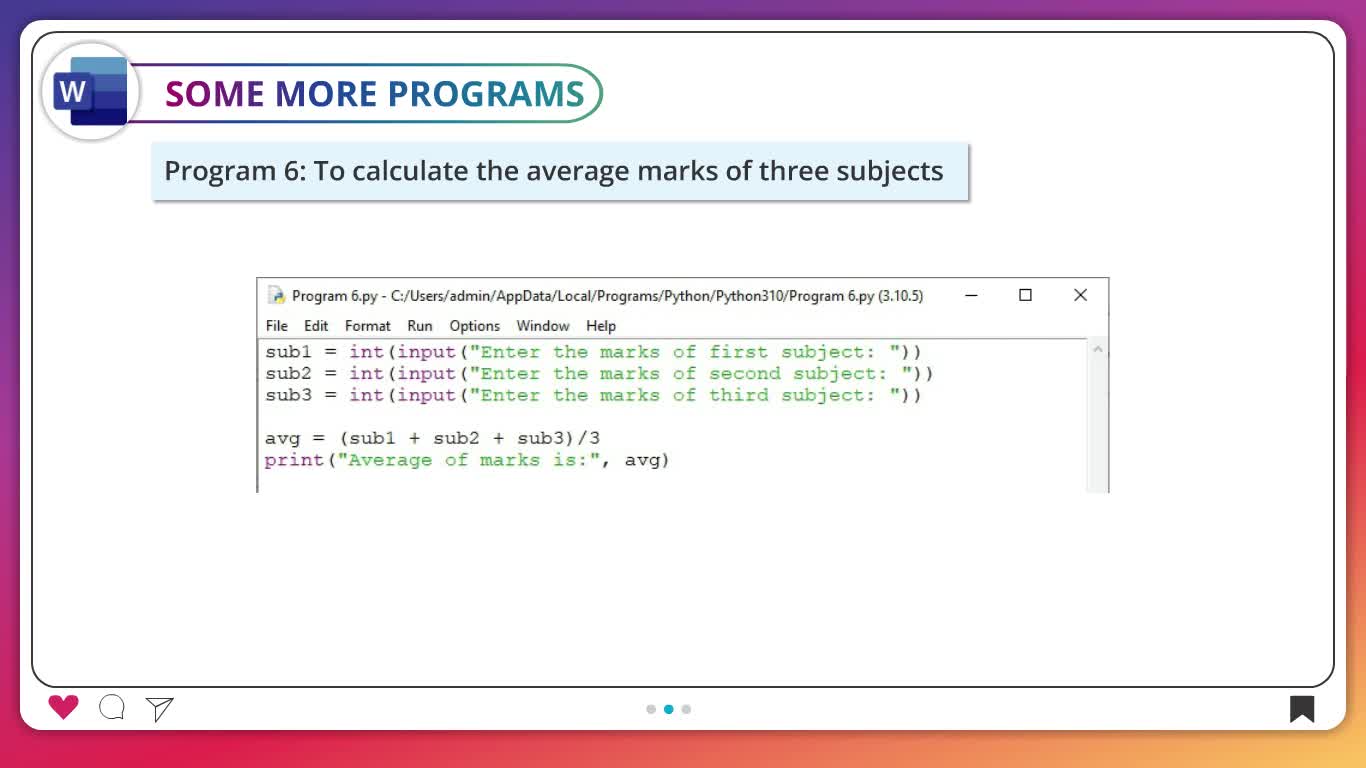Open the Help menu
1366x768 pixels.
[601, 326]
